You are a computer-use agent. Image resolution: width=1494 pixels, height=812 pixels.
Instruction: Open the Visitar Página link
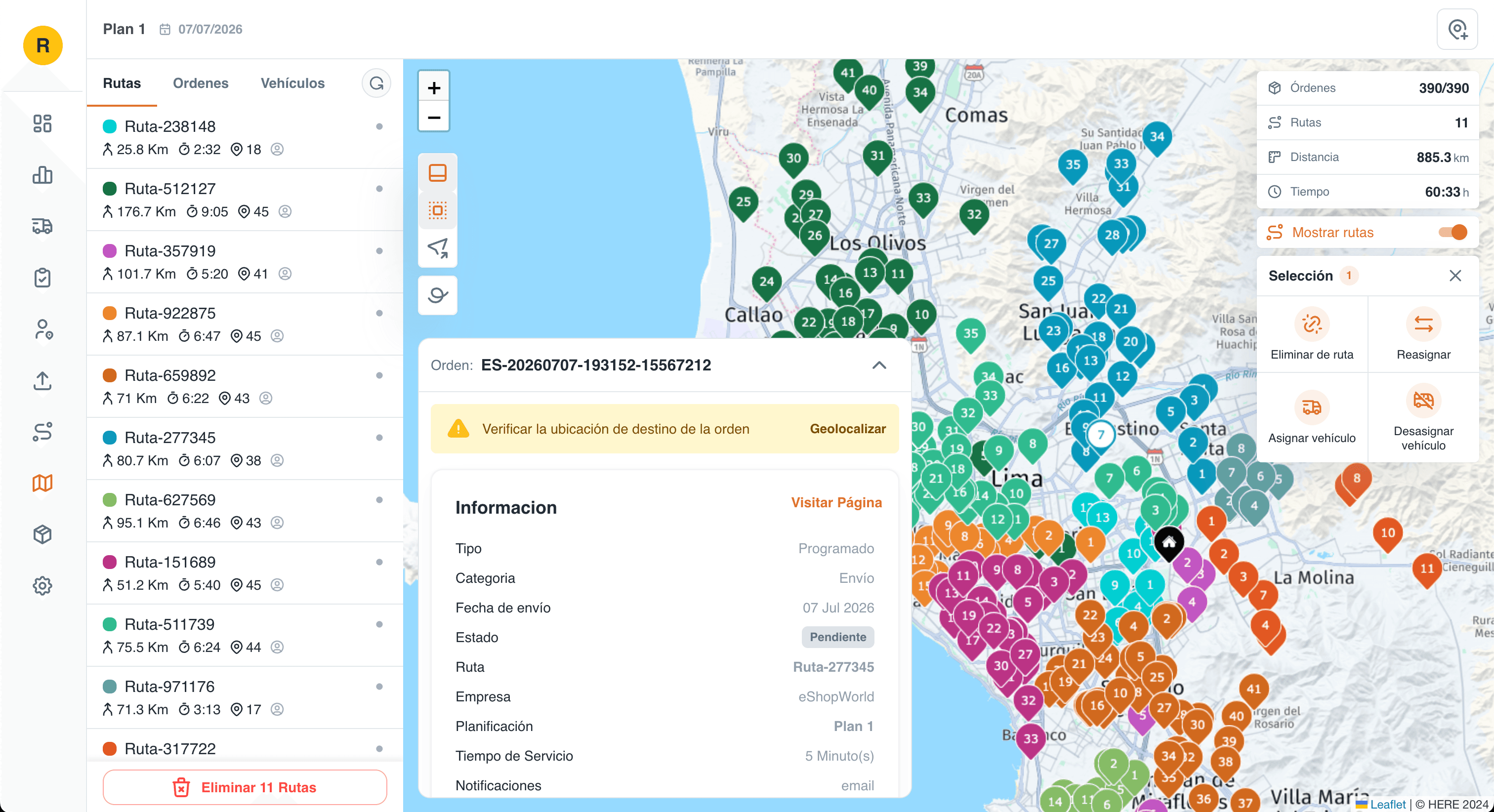coord(836,502)
